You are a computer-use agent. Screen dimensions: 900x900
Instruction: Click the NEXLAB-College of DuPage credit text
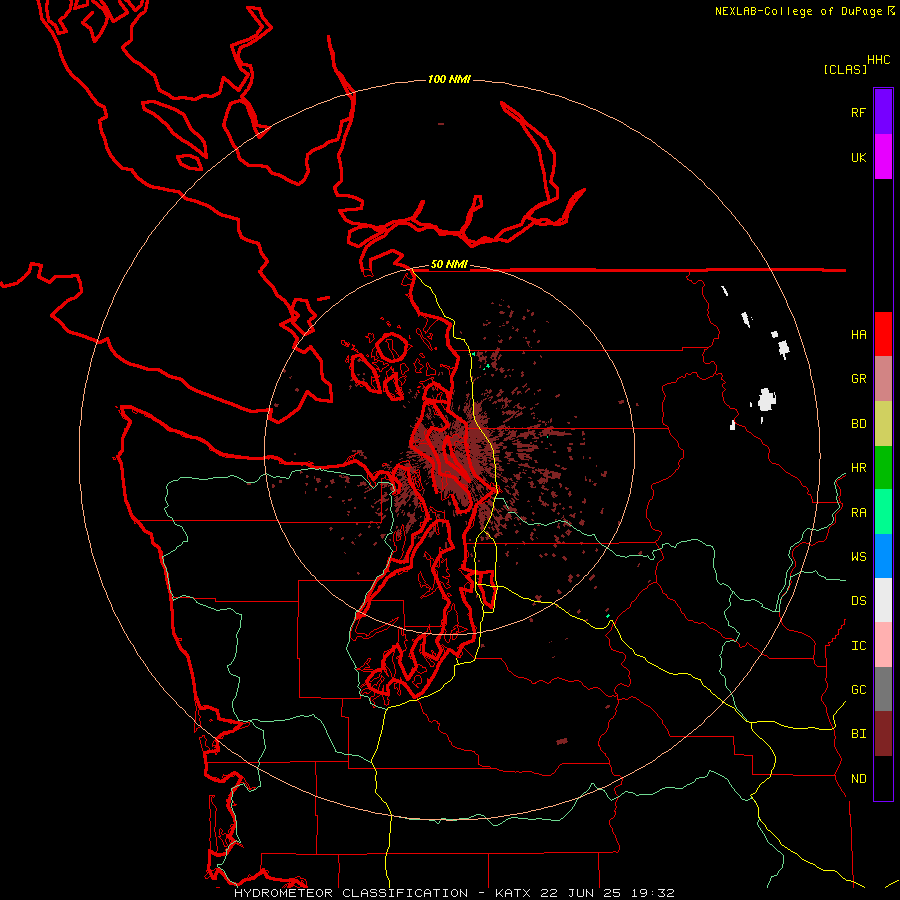804,11
